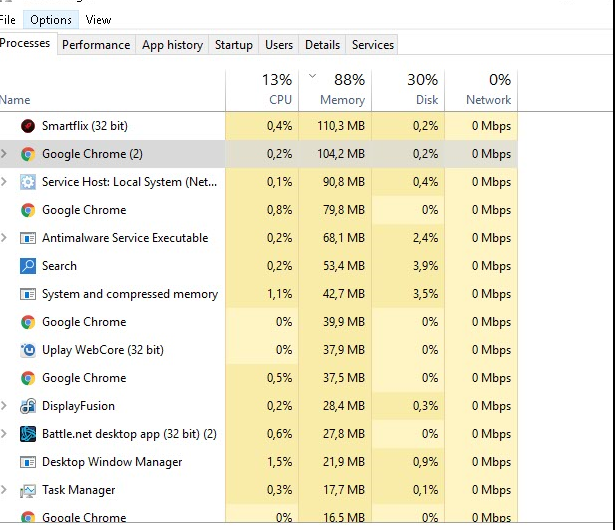Click the 1,1% CPU value
This screenshot has width=615, height=530.
279,294
